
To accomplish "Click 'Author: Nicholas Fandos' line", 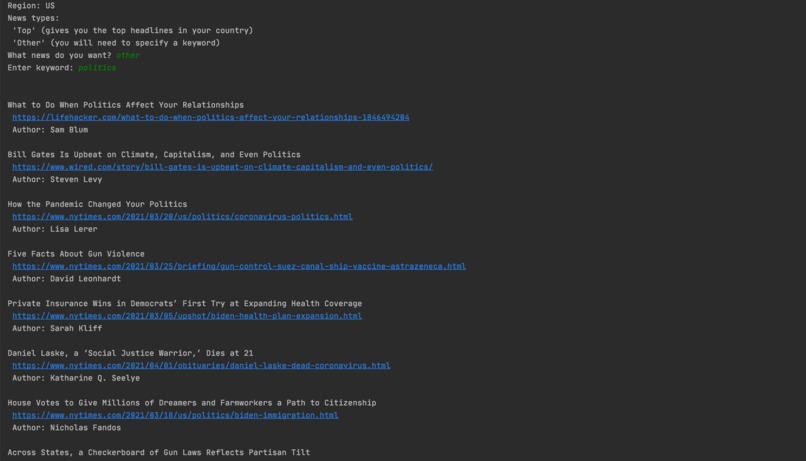I will tap(66, 428).
